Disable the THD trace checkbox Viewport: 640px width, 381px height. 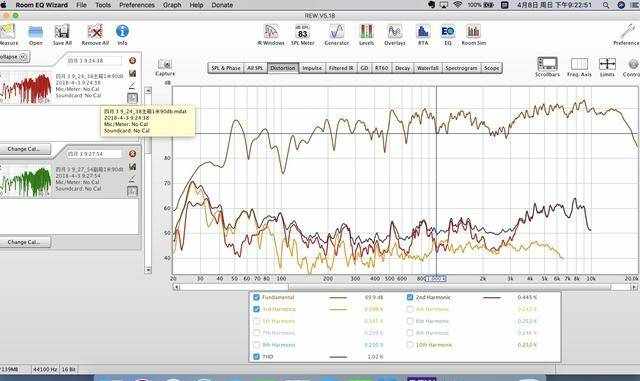coord(256,356)
